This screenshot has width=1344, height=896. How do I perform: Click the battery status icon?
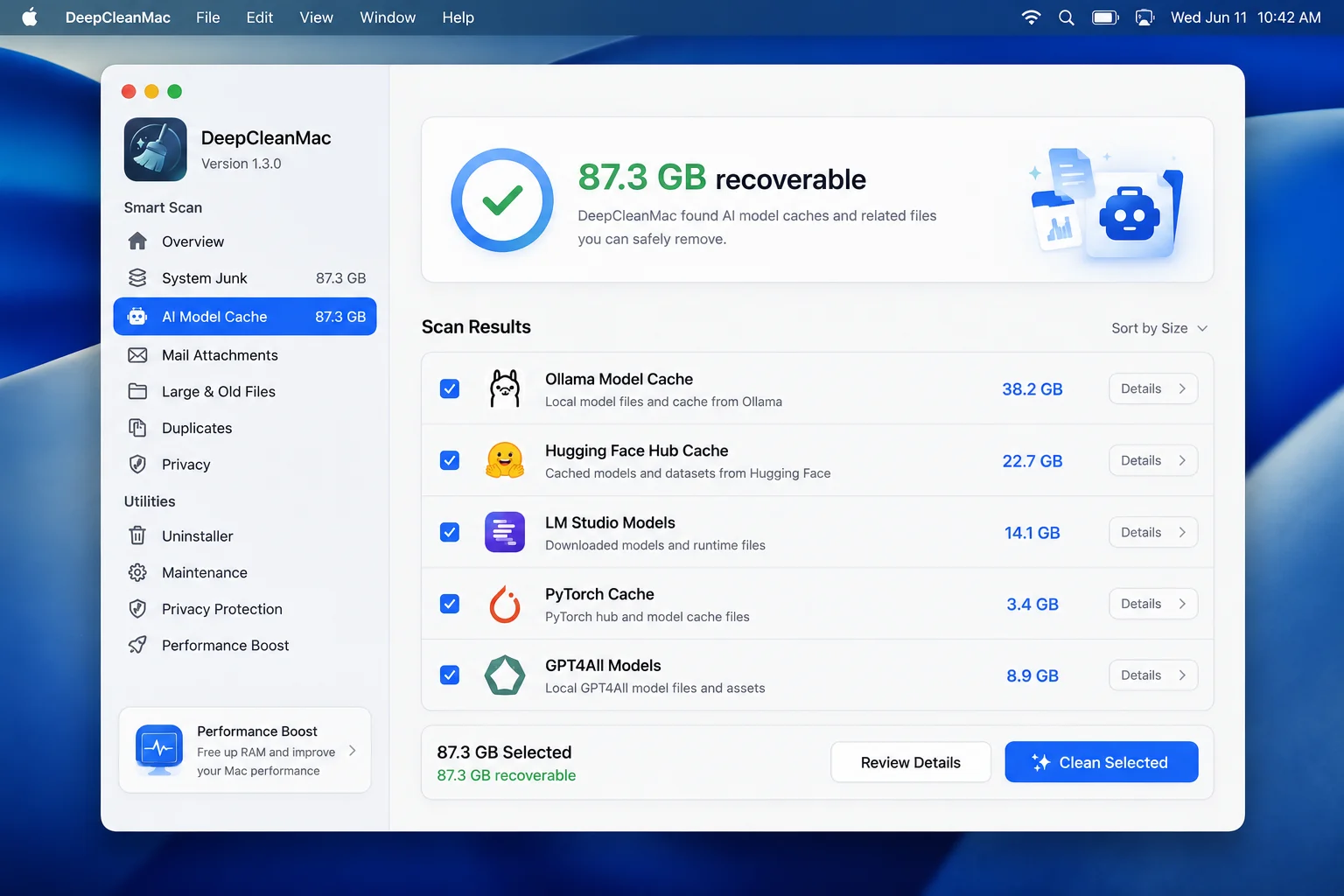pos(1106,17)
